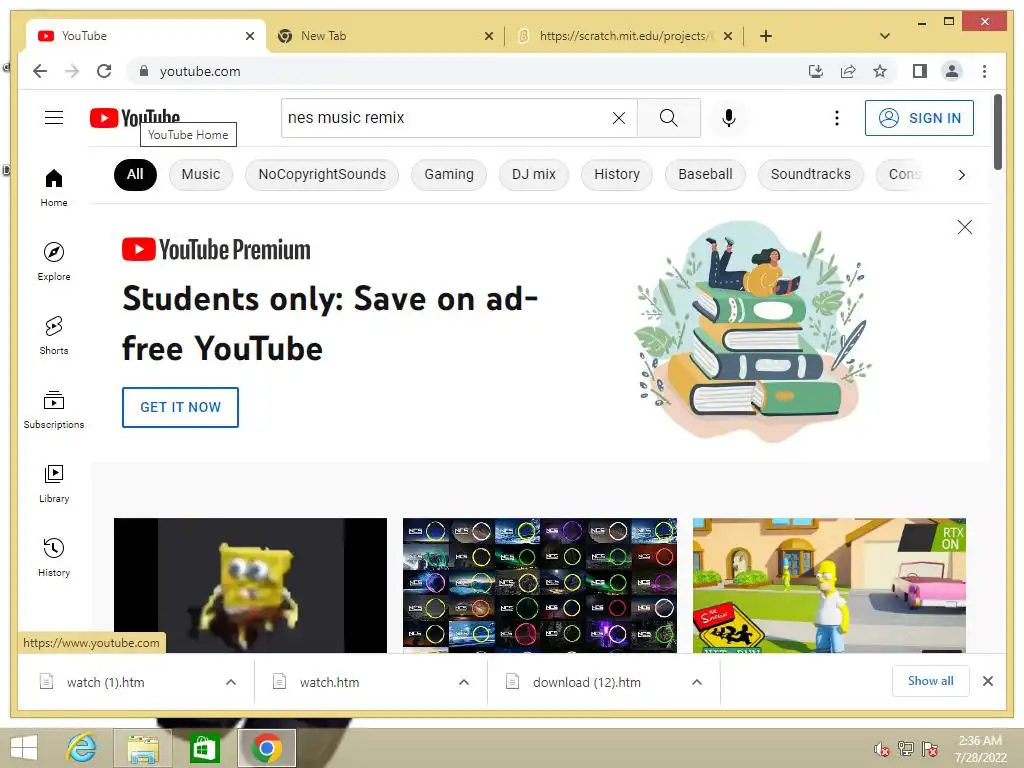
Task: Close the downloads bar
Action: [x=987, y=681]
